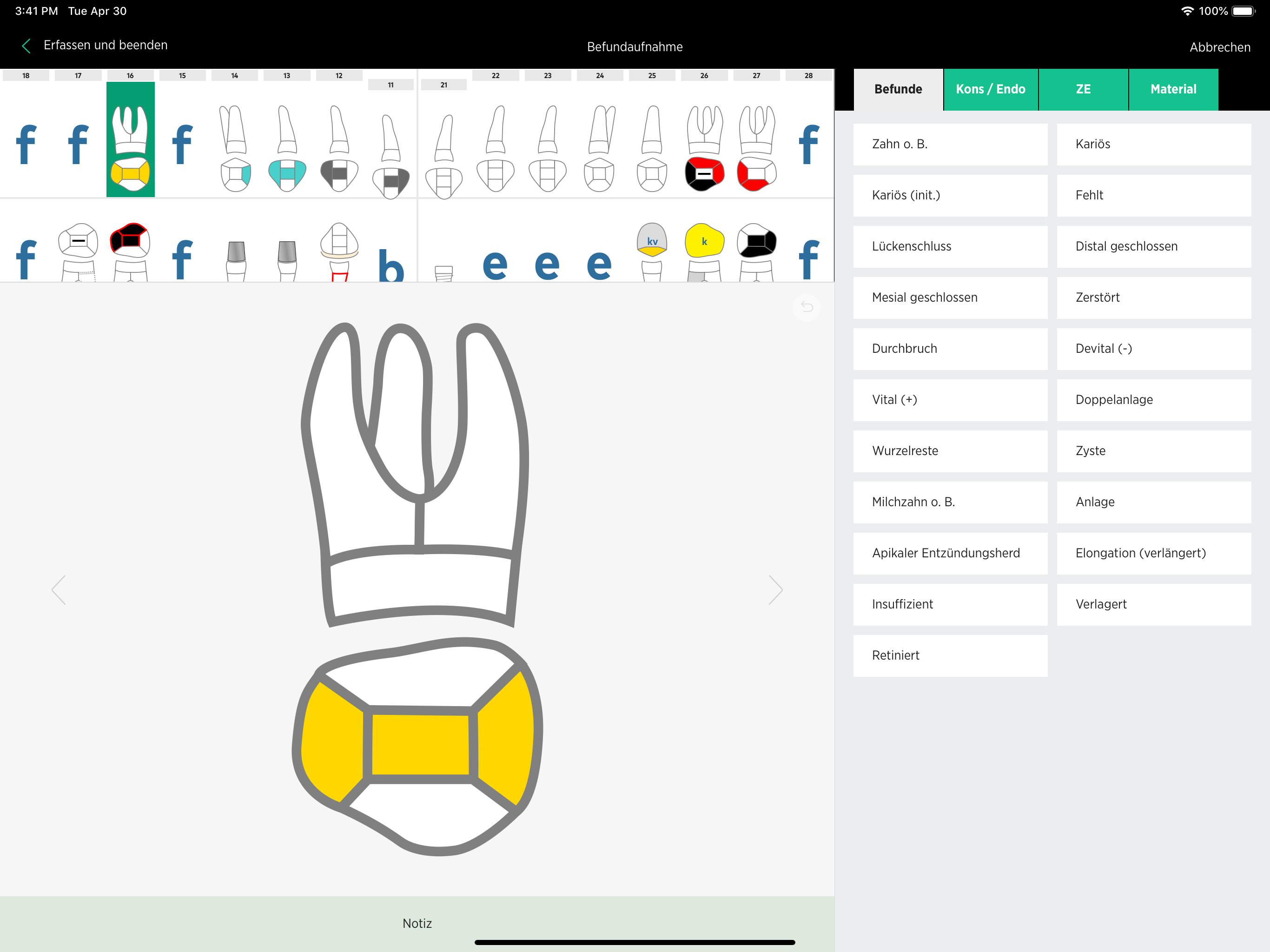Screen dimensions: 1270x952
Task: Select upper tooth 21 icon
Action: click(444, 156)
